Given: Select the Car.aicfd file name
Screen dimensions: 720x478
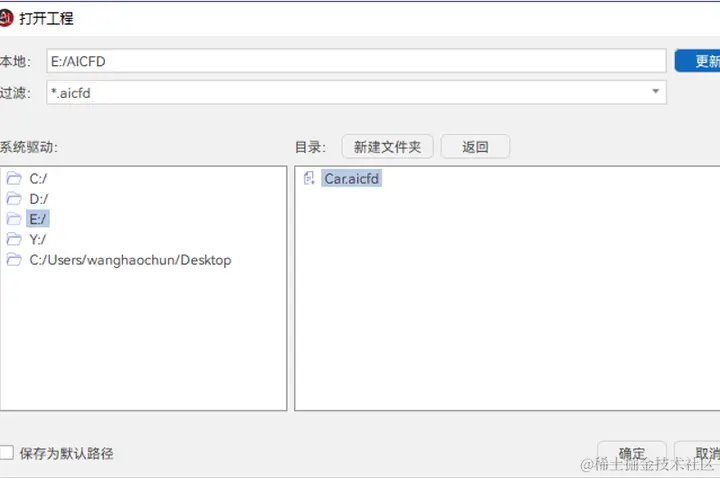Looking at the screenshot, I should [352, 178].
